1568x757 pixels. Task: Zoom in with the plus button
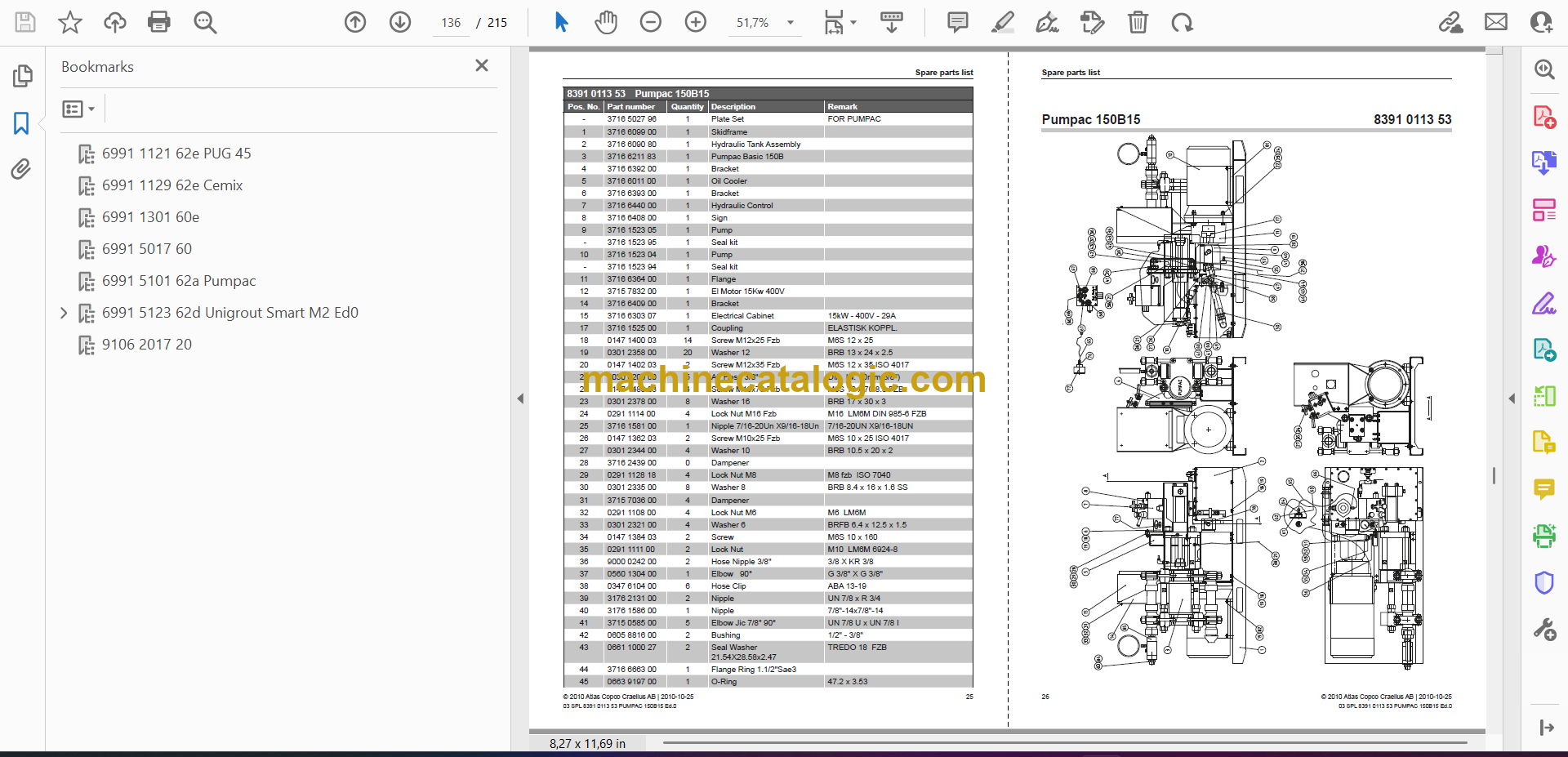click(696, 22)
